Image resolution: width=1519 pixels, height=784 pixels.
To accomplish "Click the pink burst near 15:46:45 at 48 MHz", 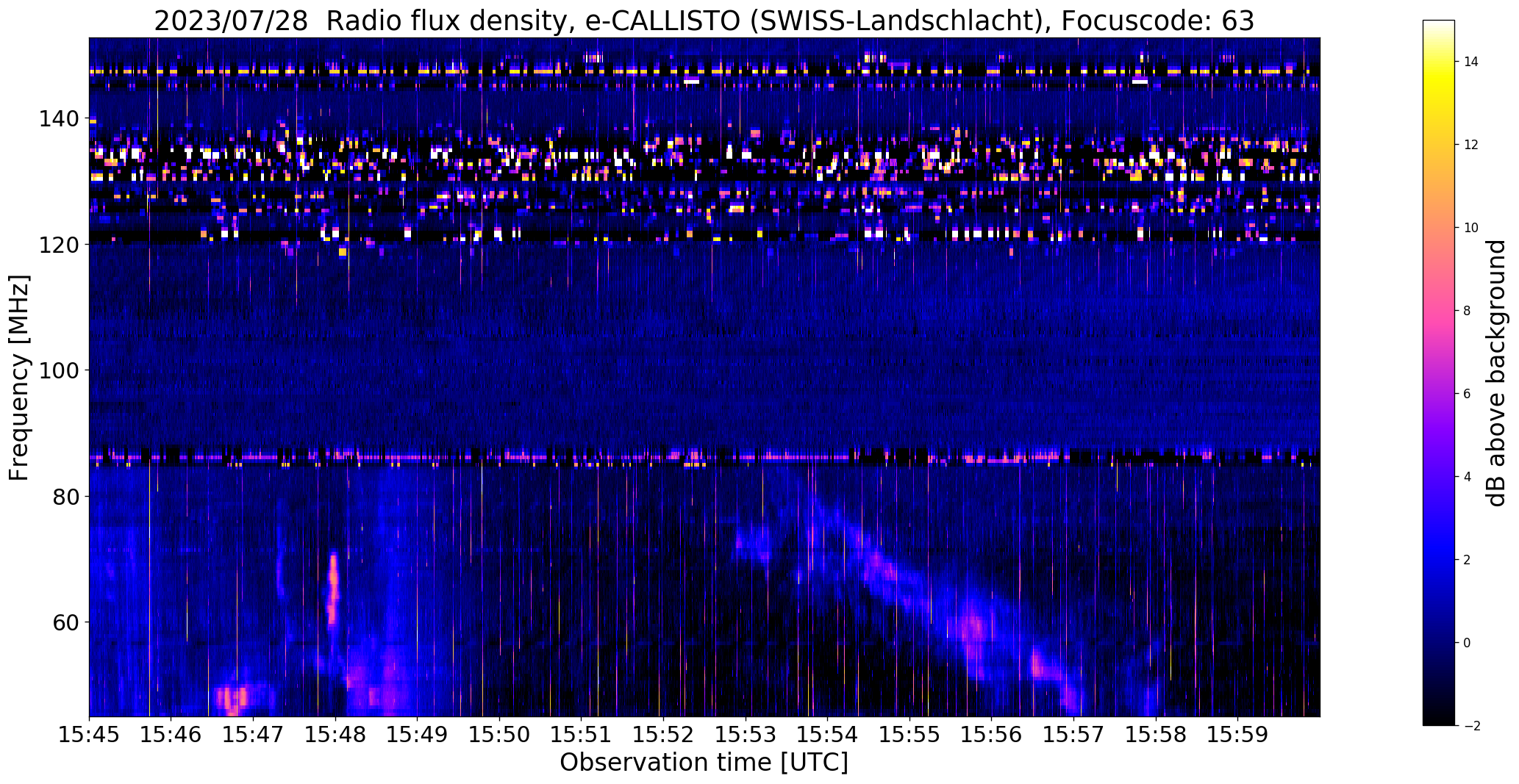I will pyautogui.click(x=233, y=698).
